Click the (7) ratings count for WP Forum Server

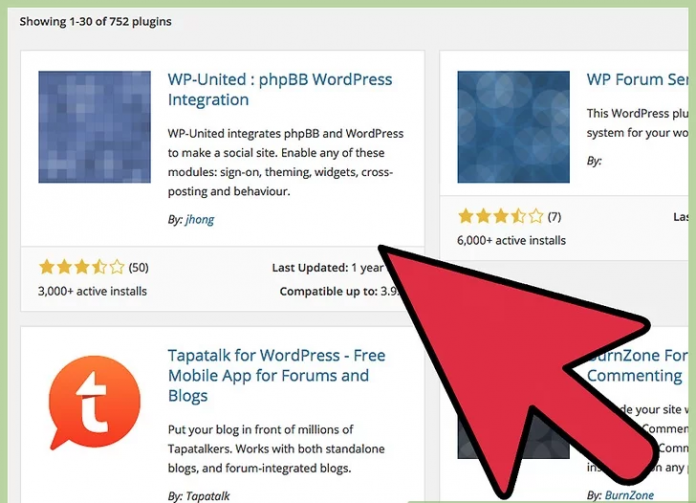pyautogui.click(x=554, y=217)
